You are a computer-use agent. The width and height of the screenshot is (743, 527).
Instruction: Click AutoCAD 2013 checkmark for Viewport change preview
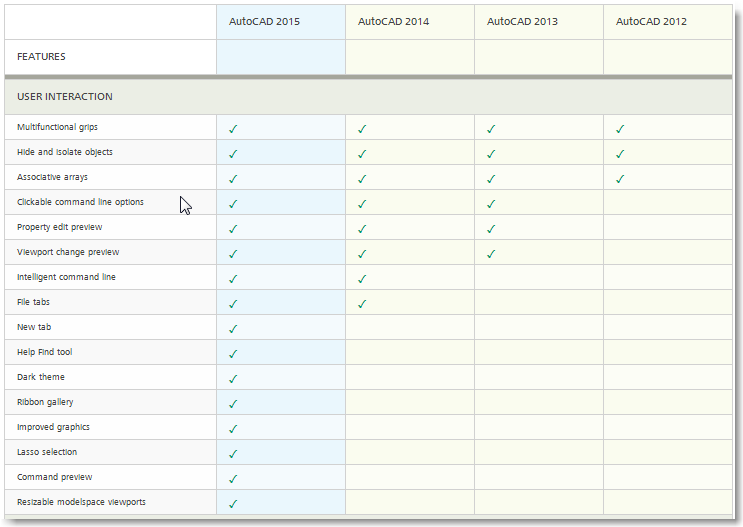click(491, 254)
